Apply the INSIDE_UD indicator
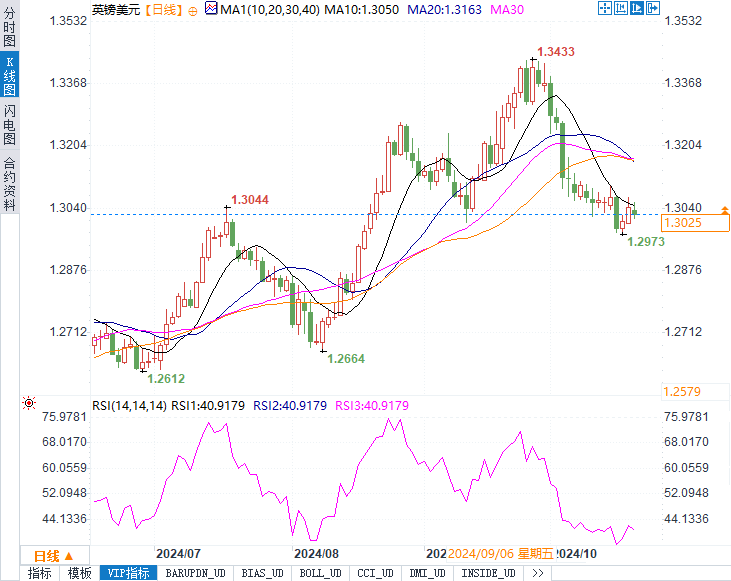This screenshot has height=581, width=731. tap(488, 573)
